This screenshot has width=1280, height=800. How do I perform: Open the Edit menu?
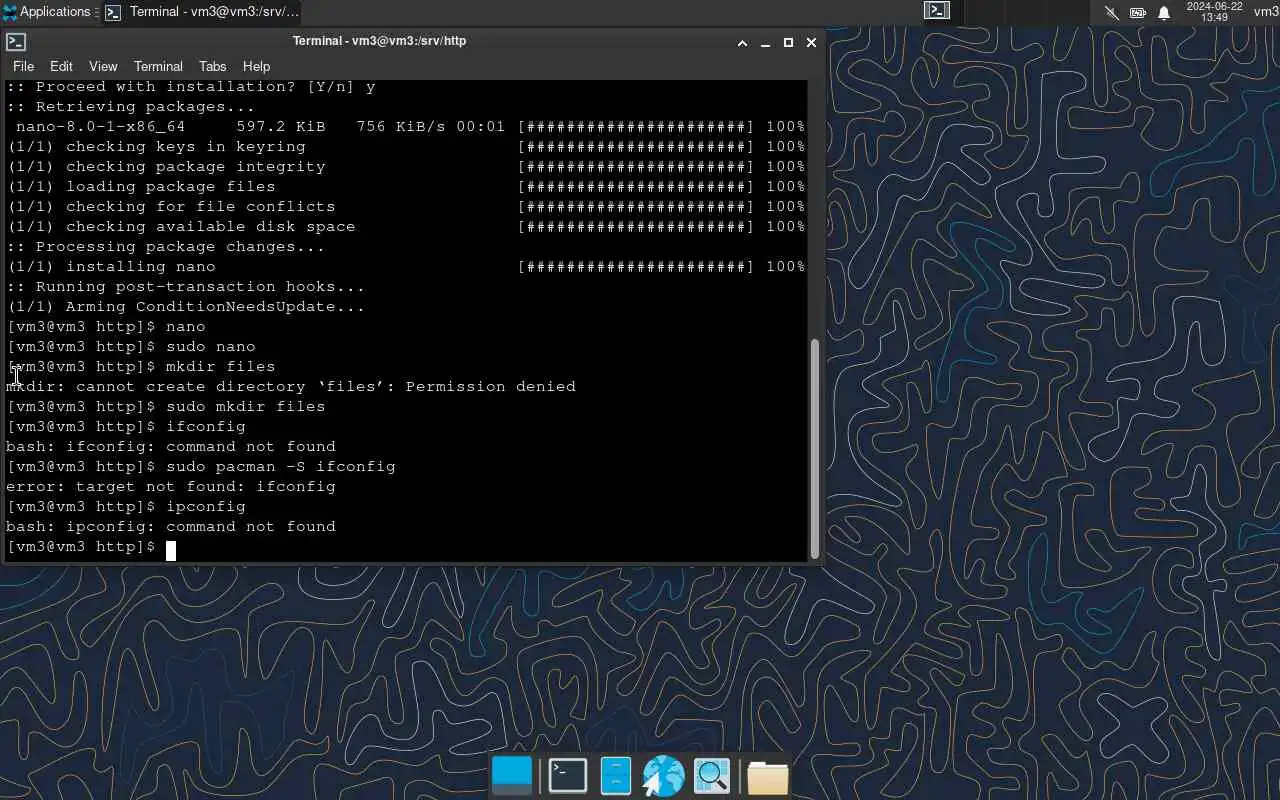61,66
